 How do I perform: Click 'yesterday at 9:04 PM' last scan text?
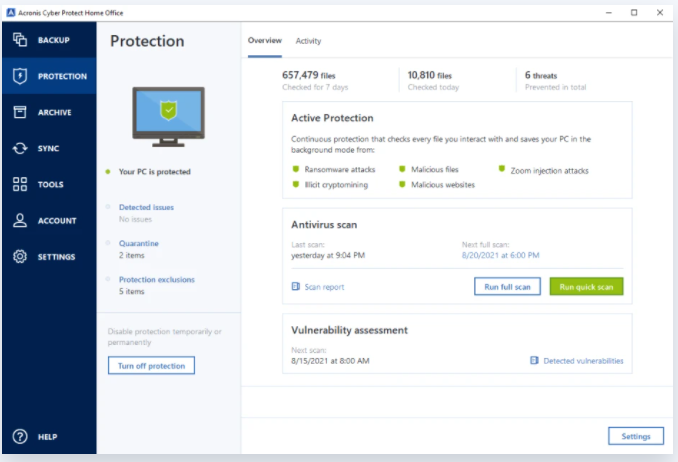pyautogui.click(x=328, y=255)
